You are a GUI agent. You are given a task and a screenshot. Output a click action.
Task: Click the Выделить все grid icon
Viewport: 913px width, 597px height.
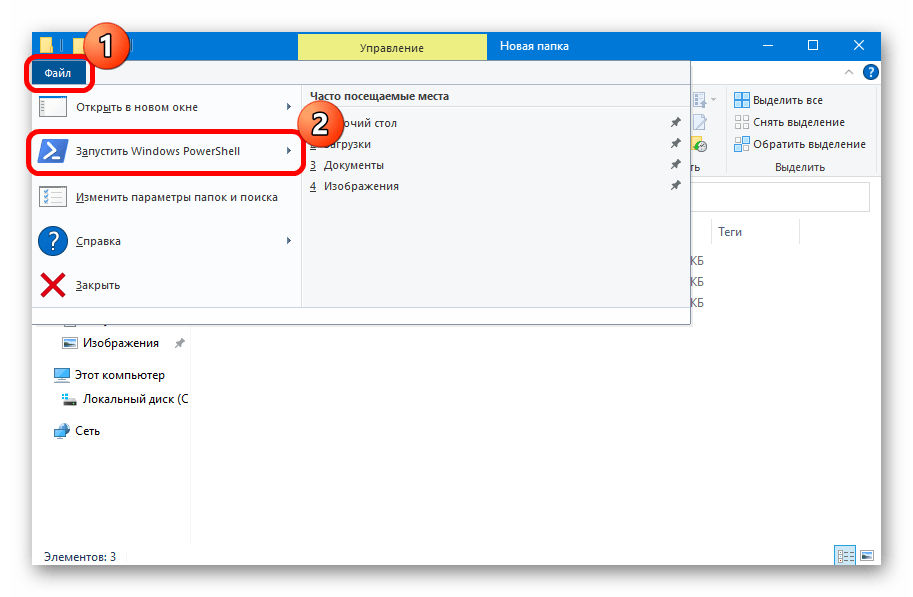click(742, 100)
